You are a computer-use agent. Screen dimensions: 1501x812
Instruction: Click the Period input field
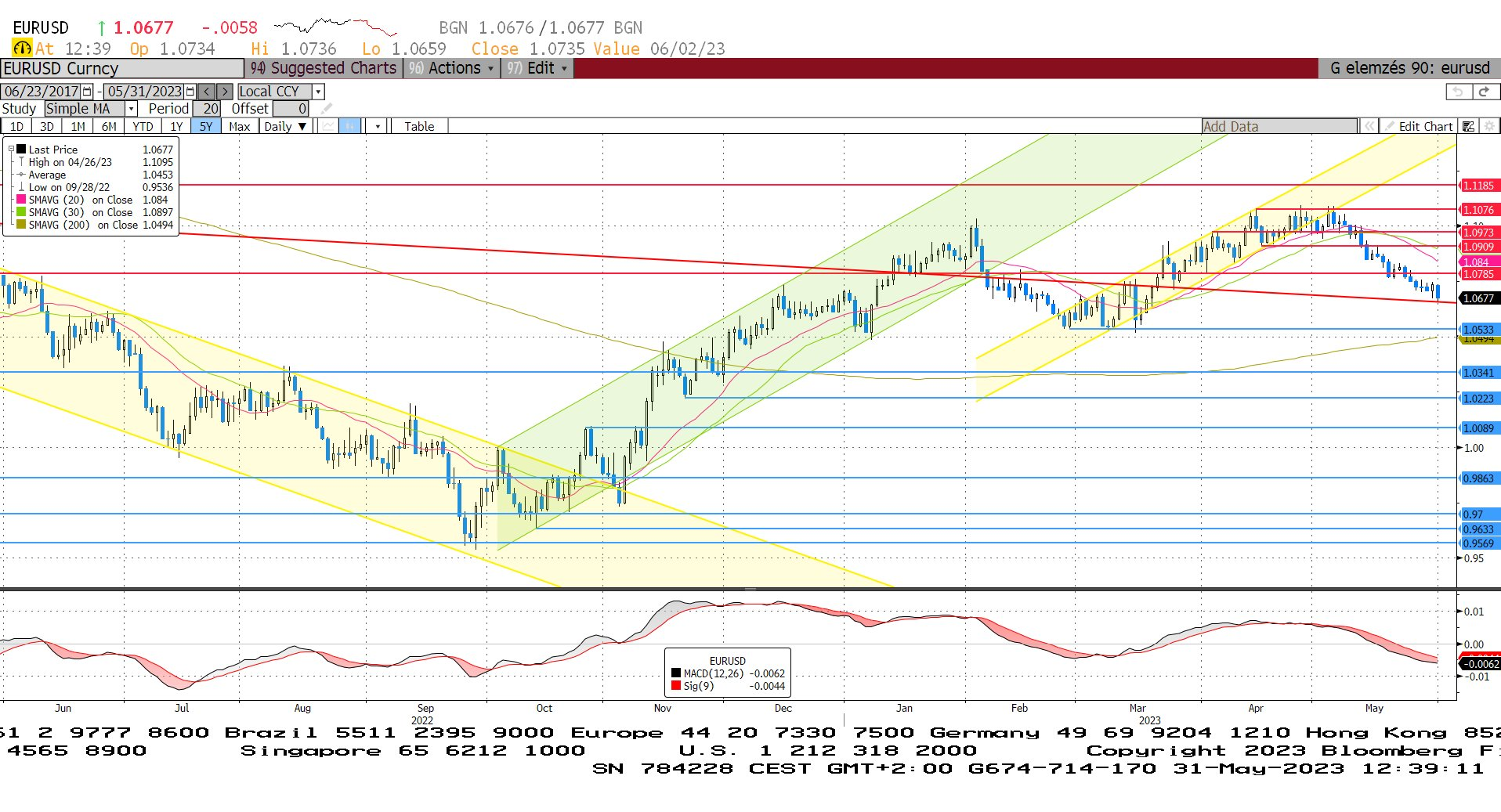(208, 109)
